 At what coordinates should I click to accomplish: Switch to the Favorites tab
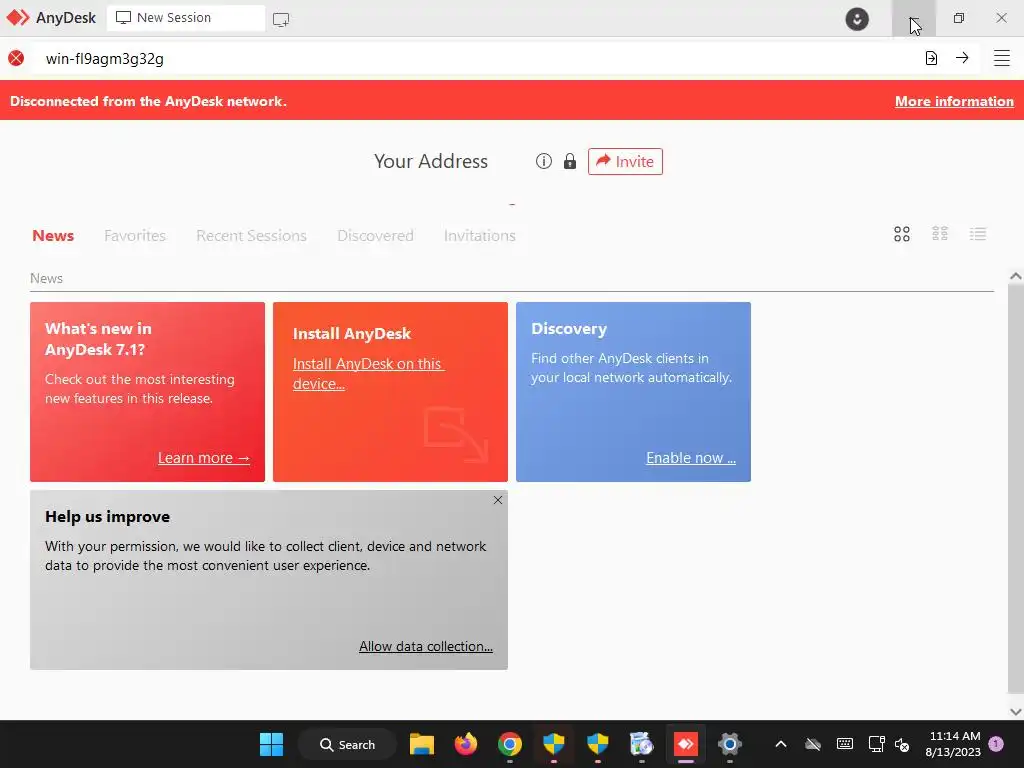[135, 235]
